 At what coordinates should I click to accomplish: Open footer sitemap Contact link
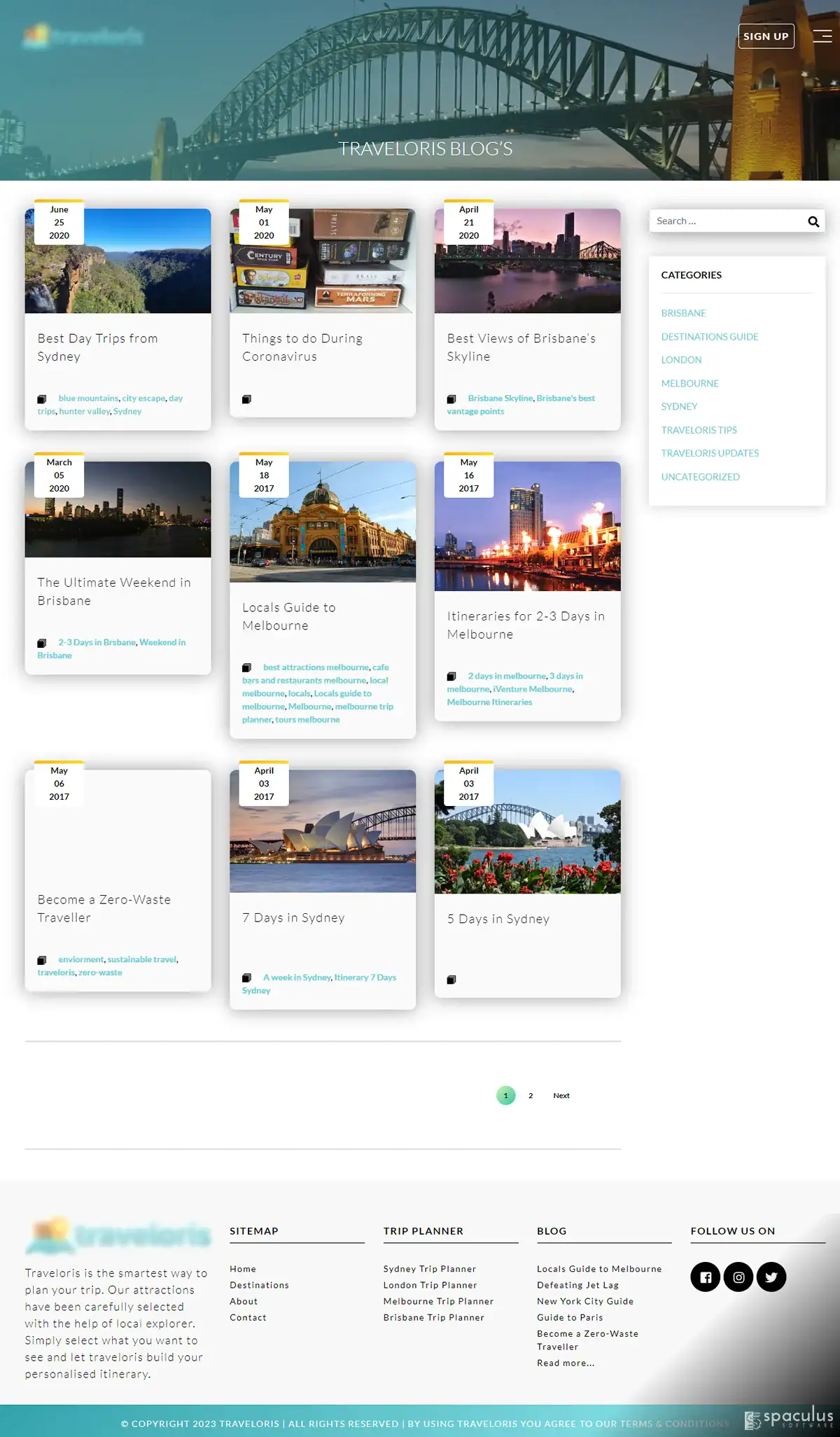pyautogui.click(x=248, y=1317)
